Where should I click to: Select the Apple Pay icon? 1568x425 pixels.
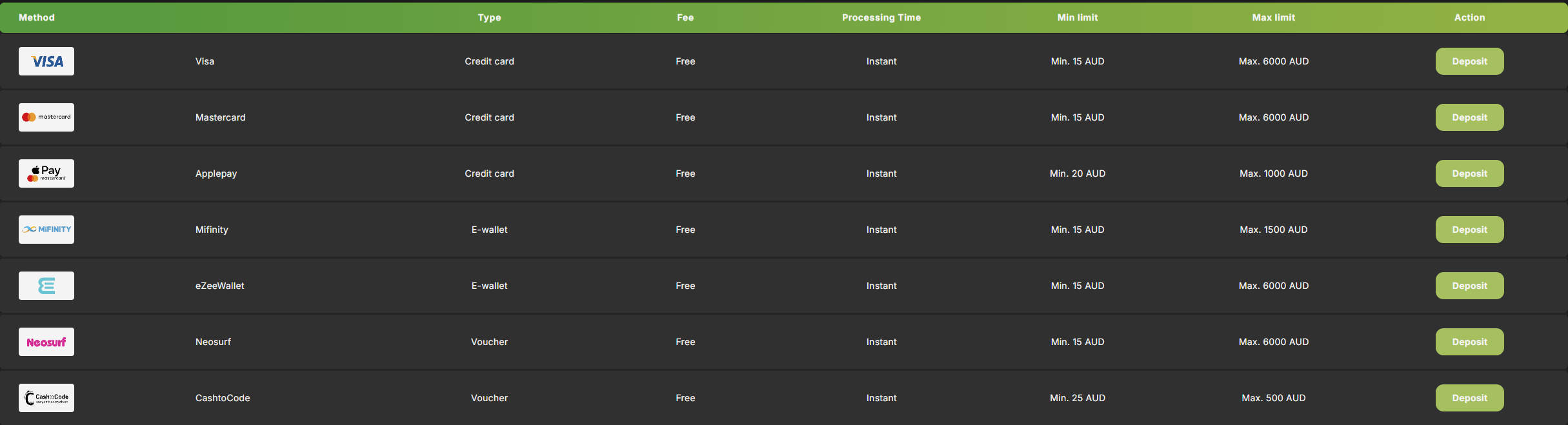pos(46,173)
